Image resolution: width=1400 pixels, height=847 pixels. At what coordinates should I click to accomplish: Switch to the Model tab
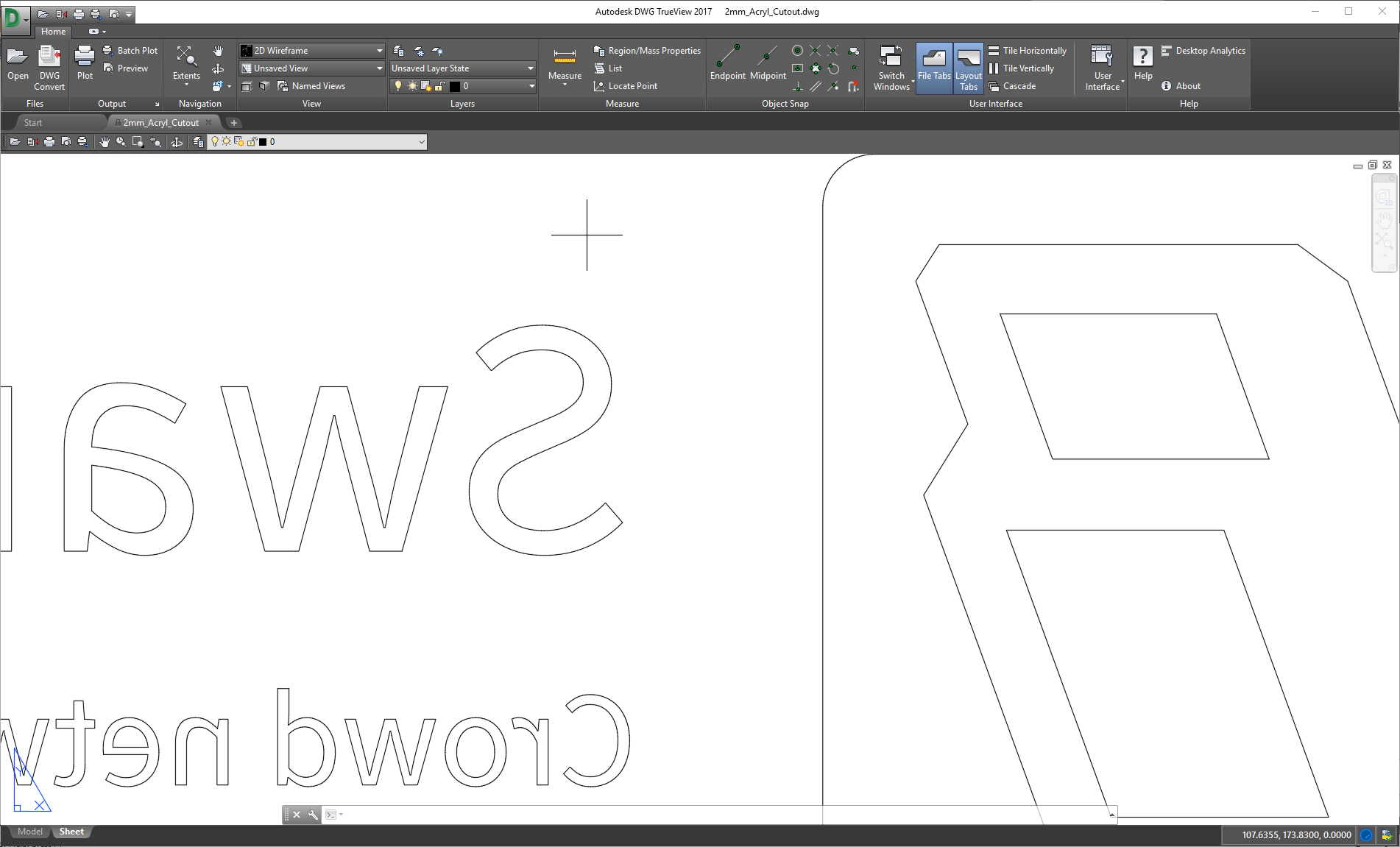[29, 832]
